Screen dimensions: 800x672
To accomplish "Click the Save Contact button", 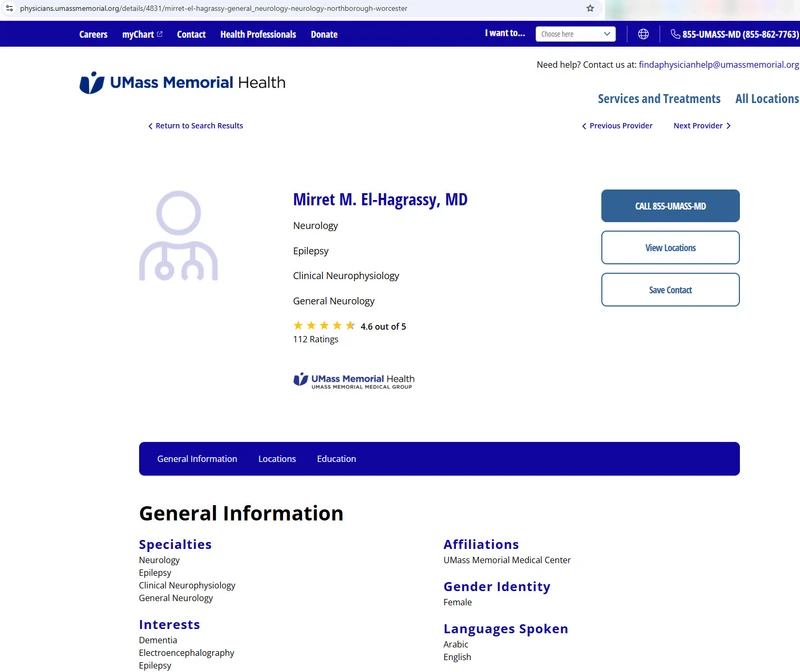I will tap(670, 290).
